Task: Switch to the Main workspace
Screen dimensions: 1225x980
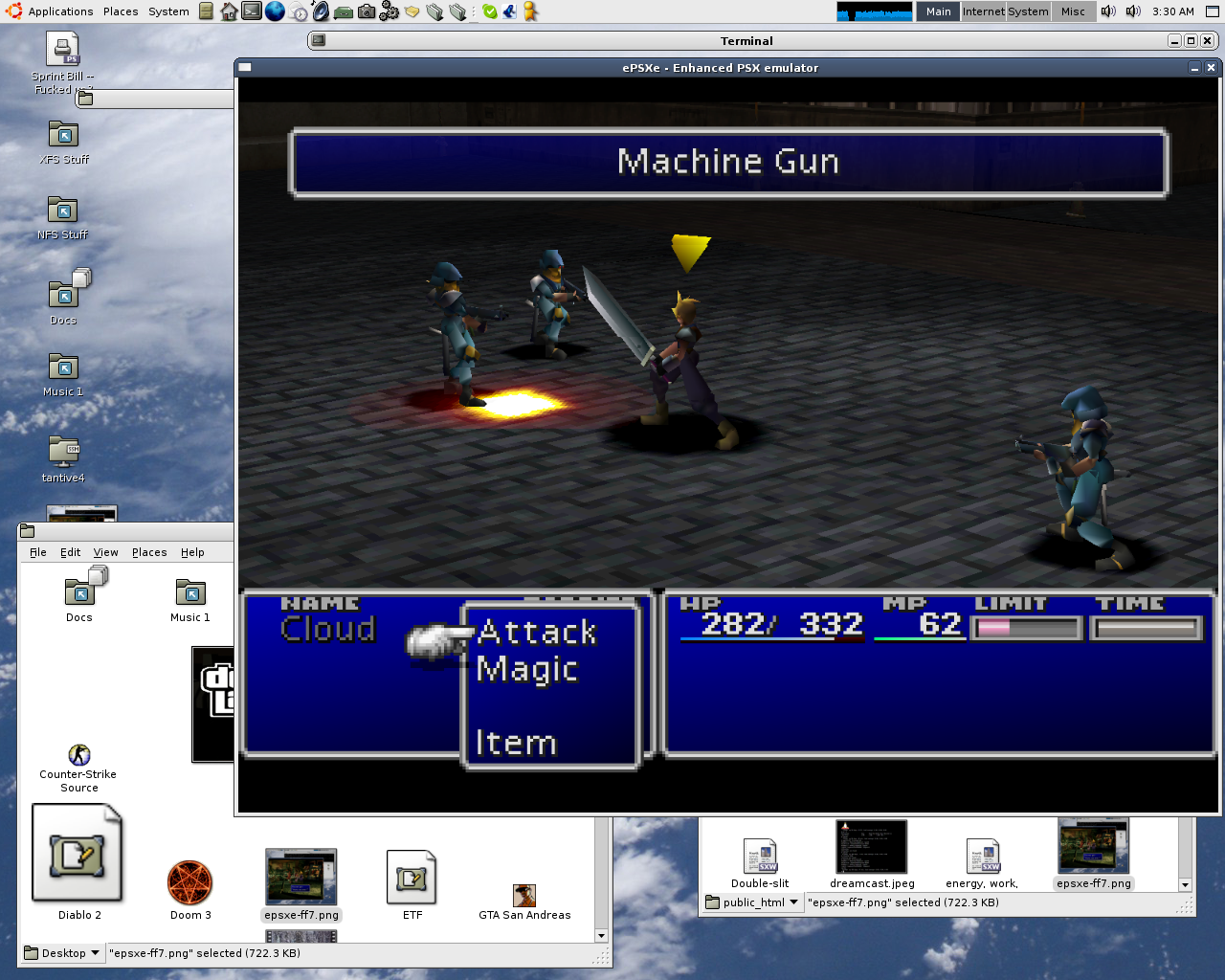Action: 938,11
